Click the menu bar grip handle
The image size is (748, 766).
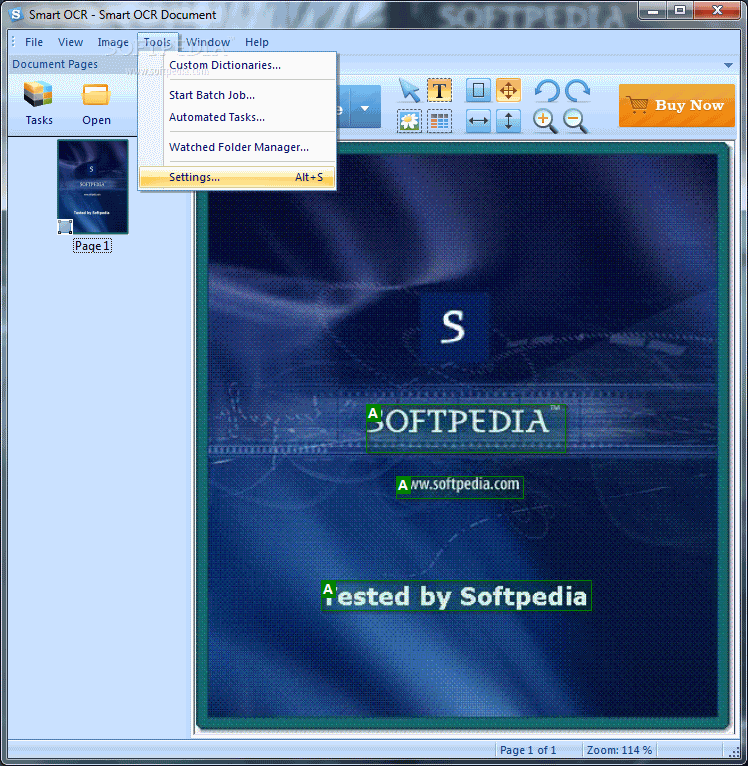(14, 42)
